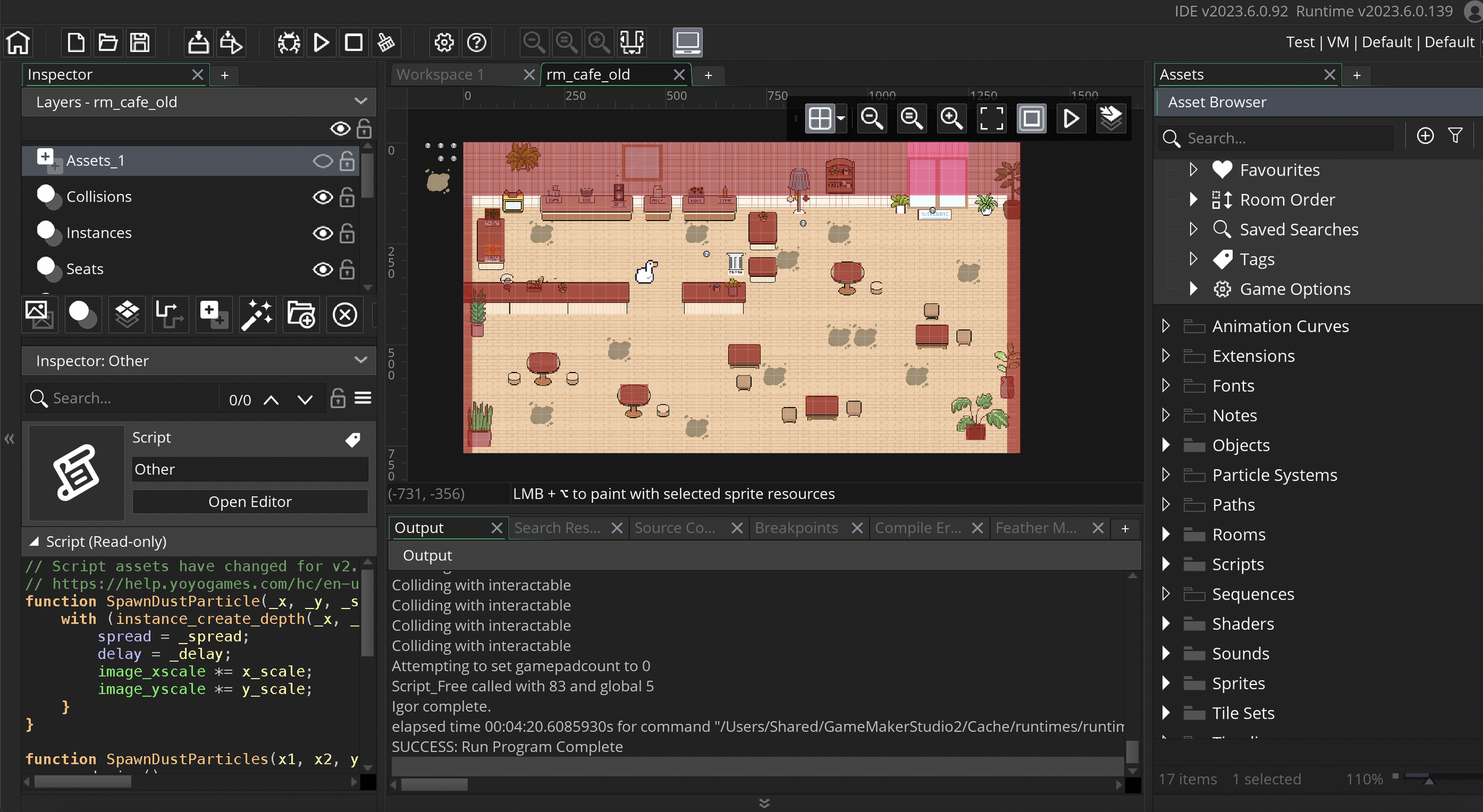Hide the Collisions layer
The height and width of the screenshot is (812, 1483).
pyautogui.click(x=322, y=197)
